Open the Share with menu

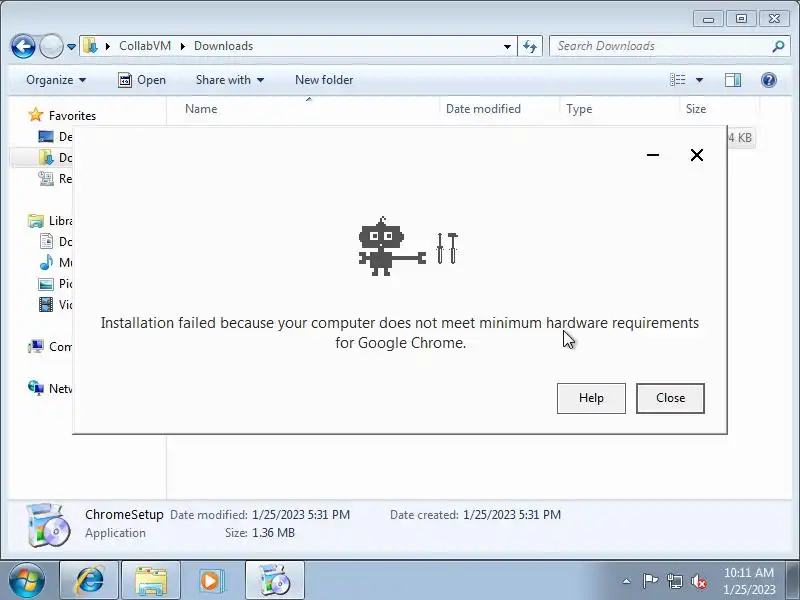(x=230, y=80)
